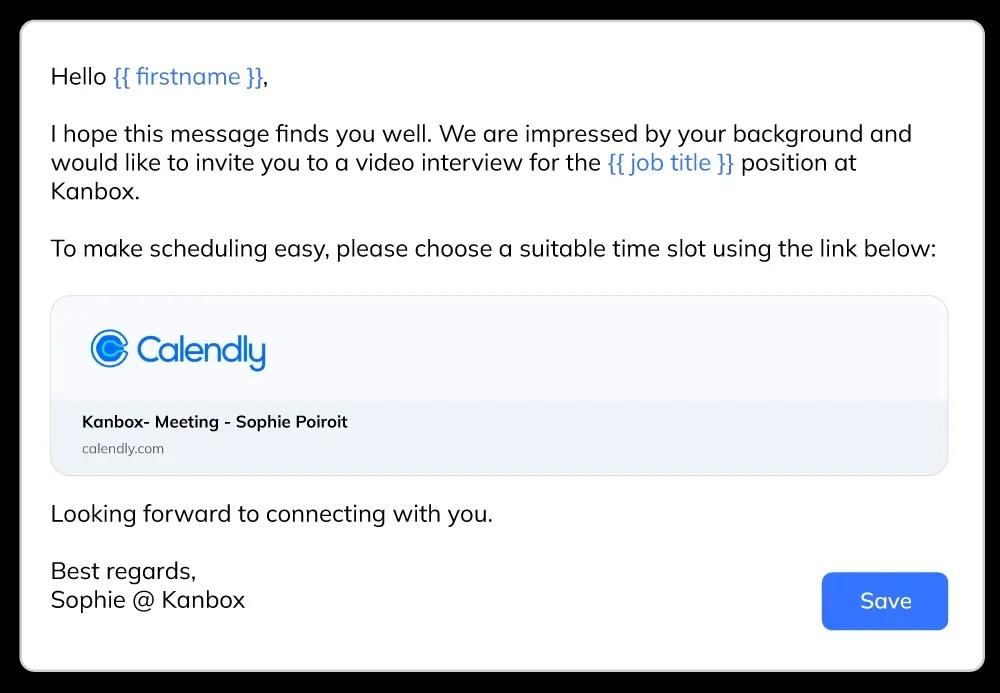Click the Calendly wordmark in the preview
The image size is (1000, 693).
pos(201,350)
